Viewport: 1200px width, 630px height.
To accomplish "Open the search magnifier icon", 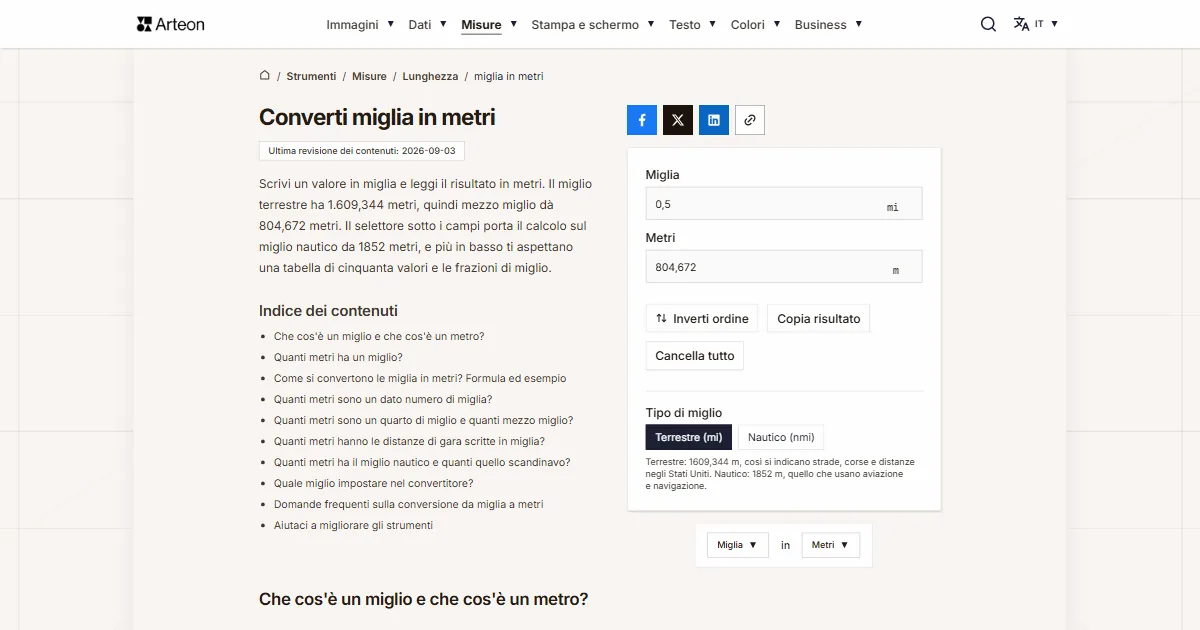I will tap(988, 24).
